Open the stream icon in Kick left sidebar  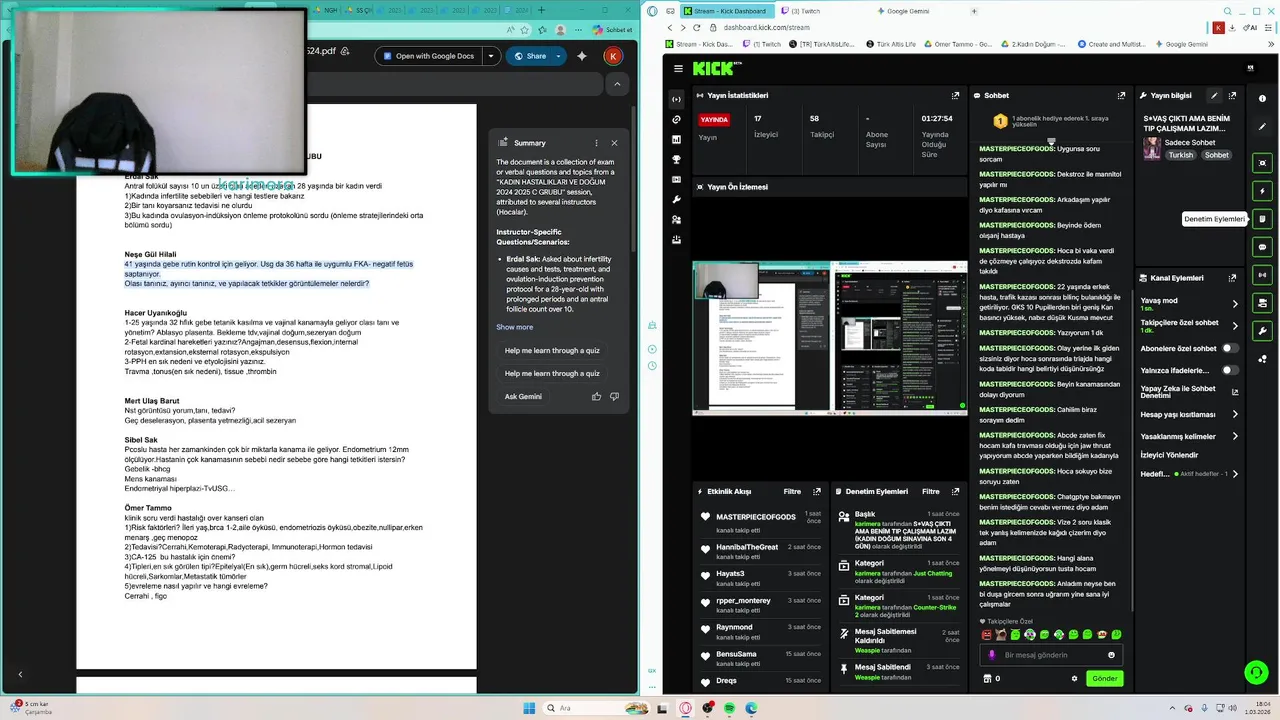click(677, 99)
